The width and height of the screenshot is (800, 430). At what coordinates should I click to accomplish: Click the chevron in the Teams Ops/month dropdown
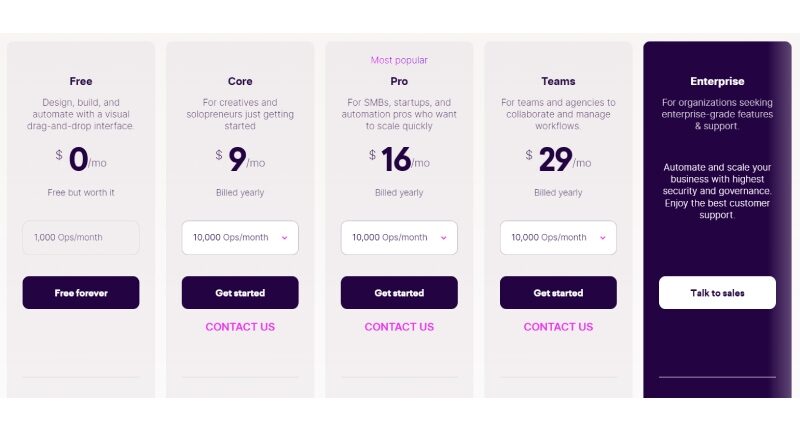[x=602, y=238]
